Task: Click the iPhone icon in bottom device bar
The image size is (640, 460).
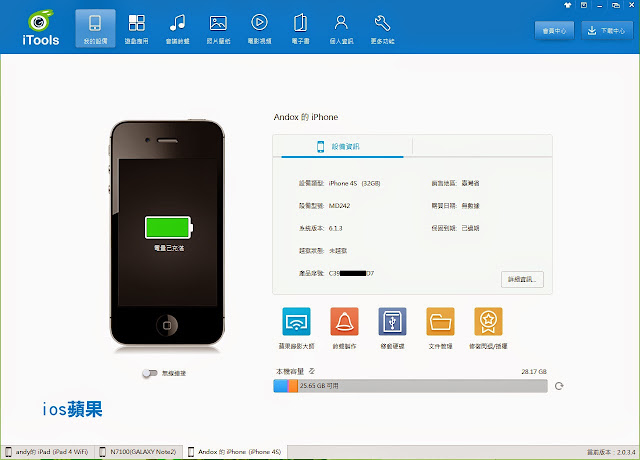Action: tap(191, 452)
